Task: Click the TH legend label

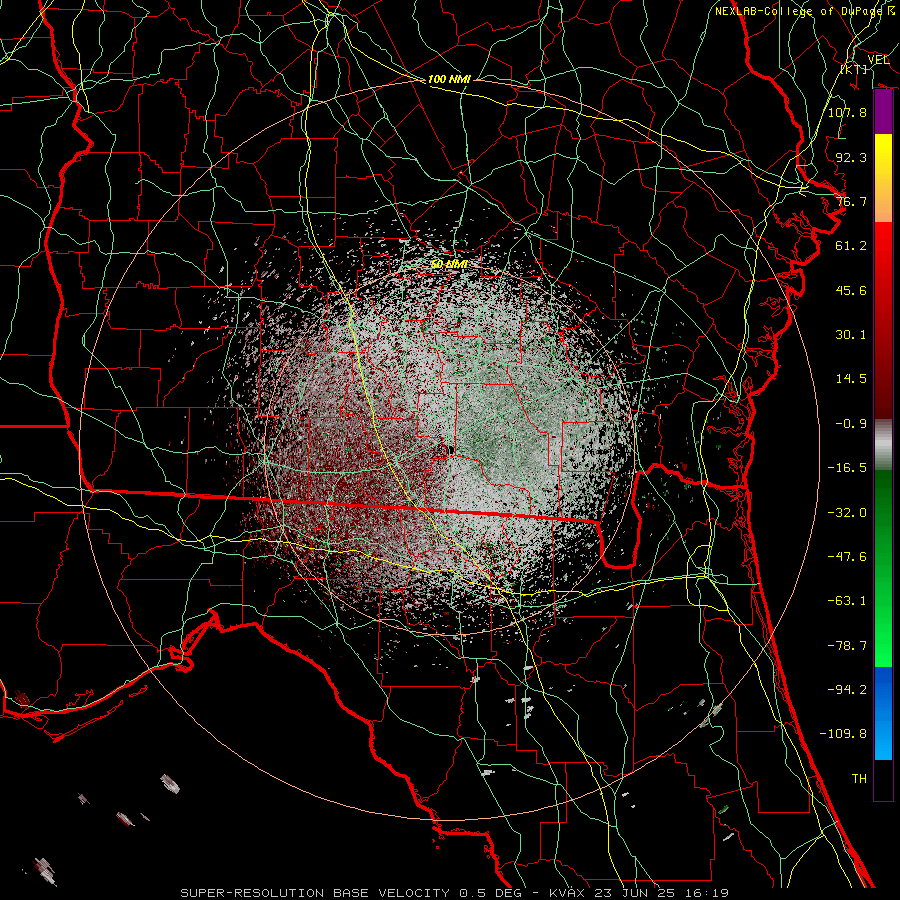Action: (x=859, y=779)
